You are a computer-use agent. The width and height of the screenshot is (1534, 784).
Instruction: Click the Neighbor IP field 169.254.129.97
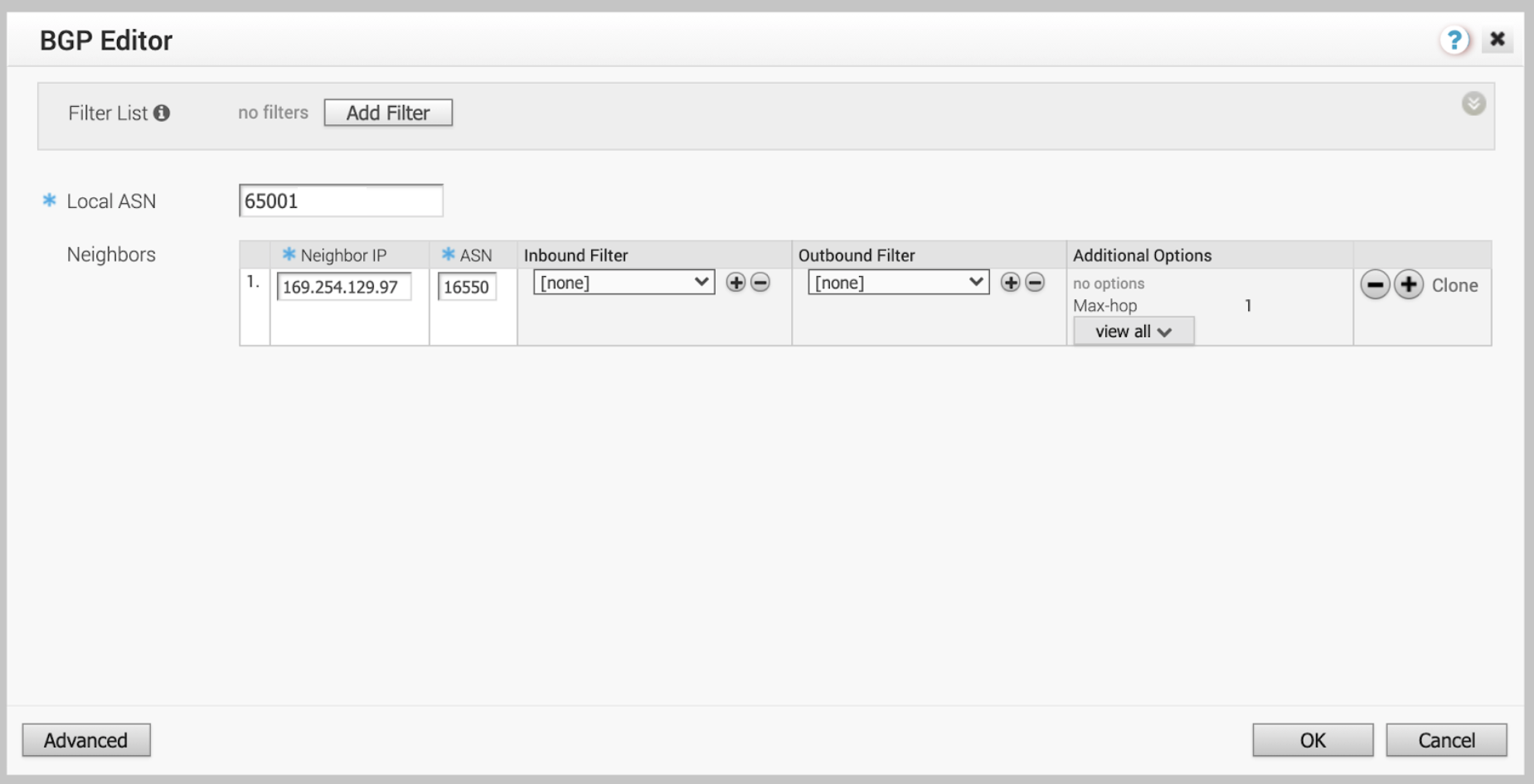(x=344, y=287)
